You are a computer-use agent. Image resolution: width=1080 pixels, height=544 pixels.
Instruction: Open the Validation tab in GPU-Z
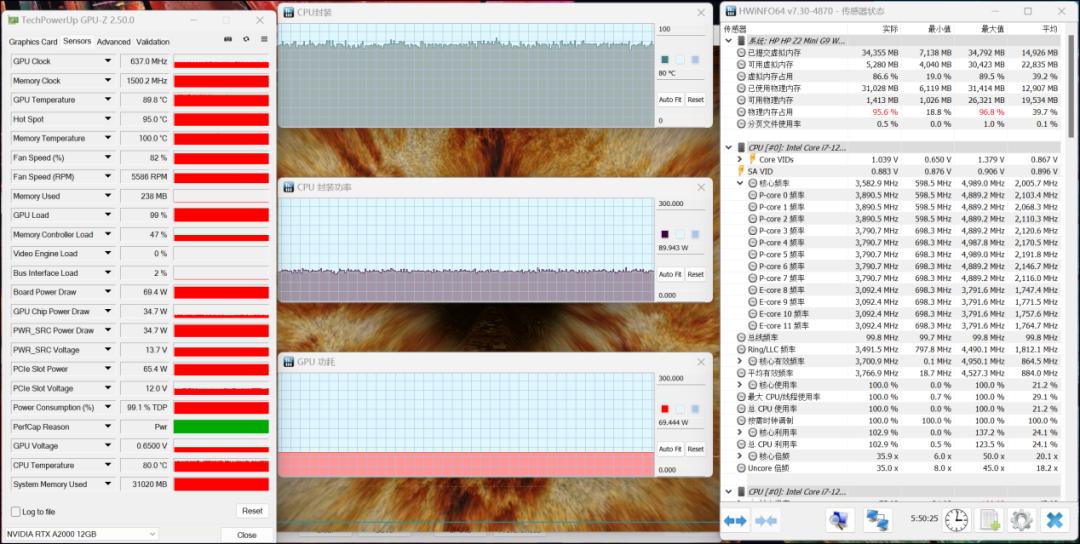[153, 42]
